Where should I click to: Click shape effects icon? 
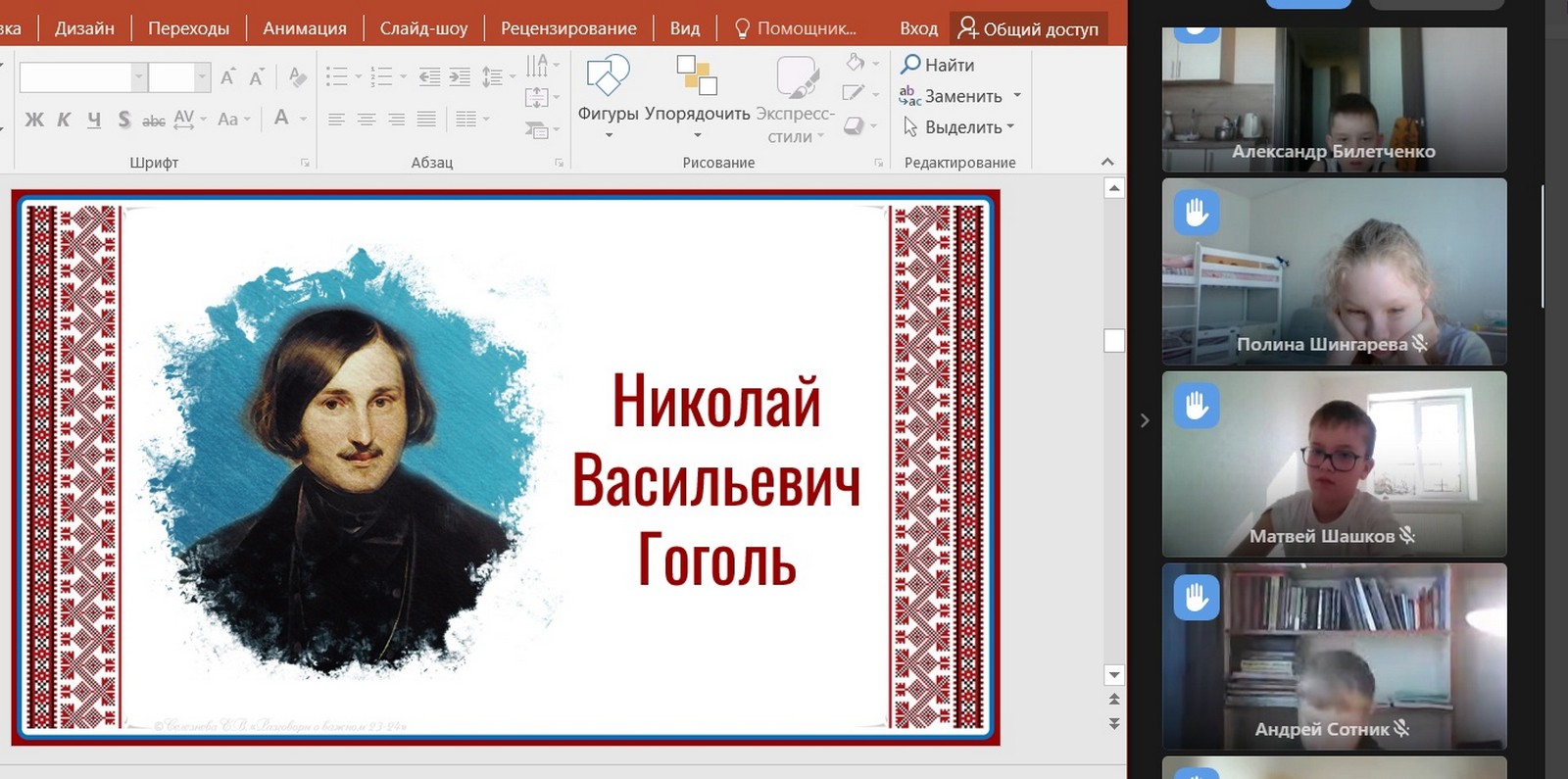pyautogui.click(x=854, y=125)
